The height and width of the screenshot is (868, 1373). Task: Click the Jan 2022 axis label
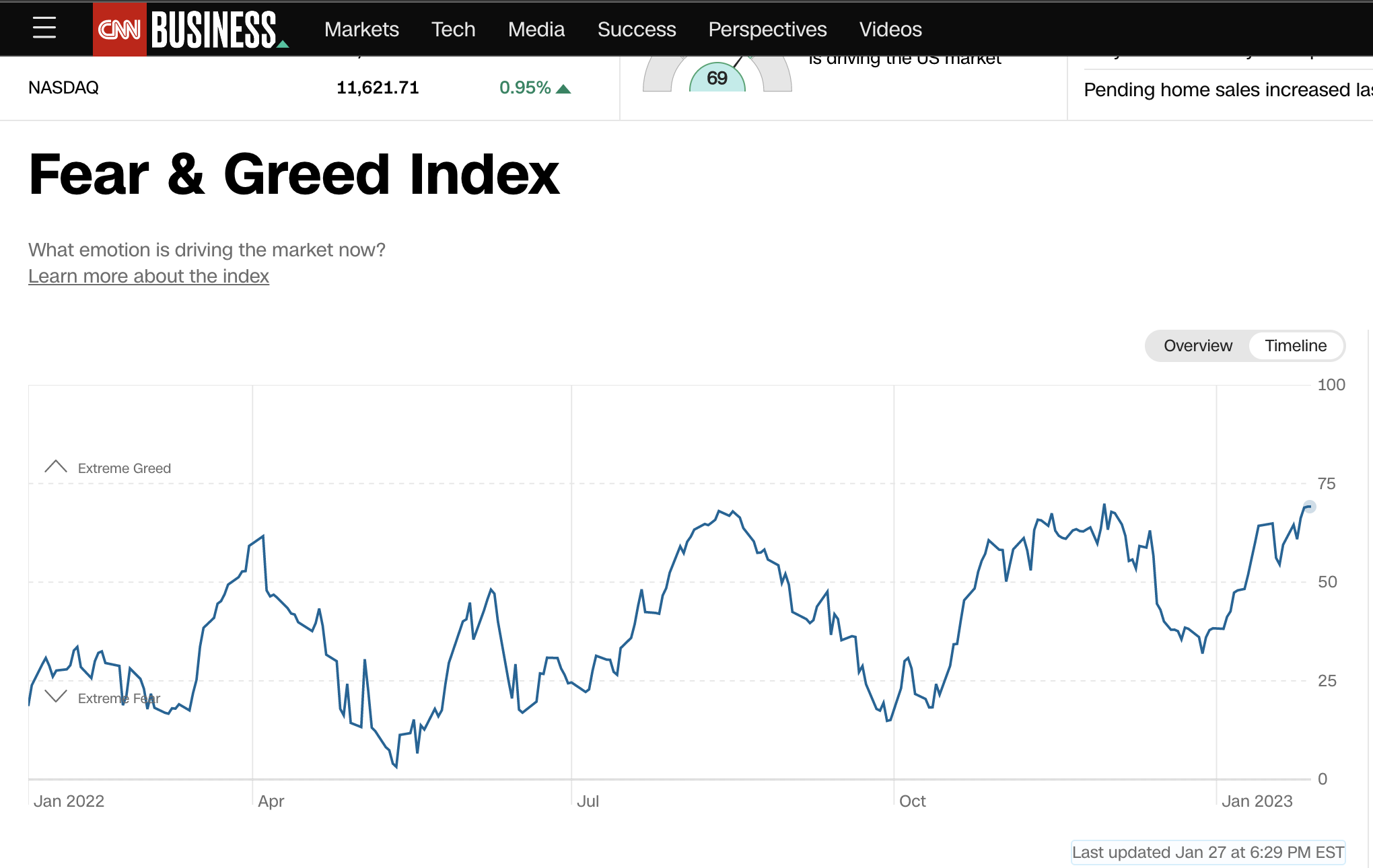pos(69,801)
